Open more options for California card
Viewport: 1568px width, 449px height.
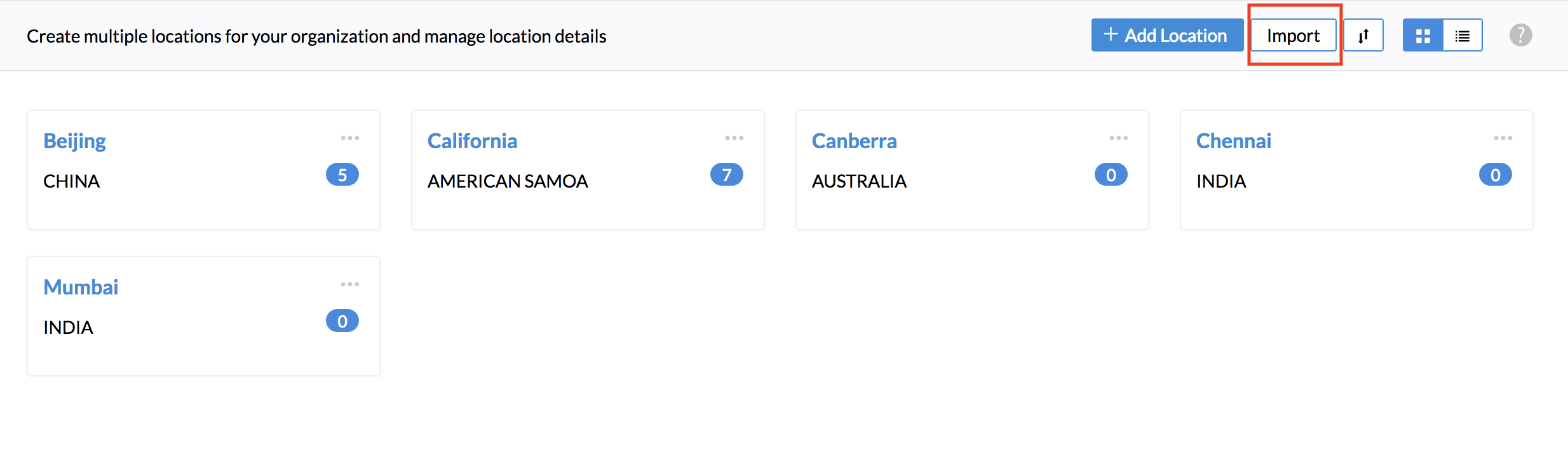pos(734,138)
